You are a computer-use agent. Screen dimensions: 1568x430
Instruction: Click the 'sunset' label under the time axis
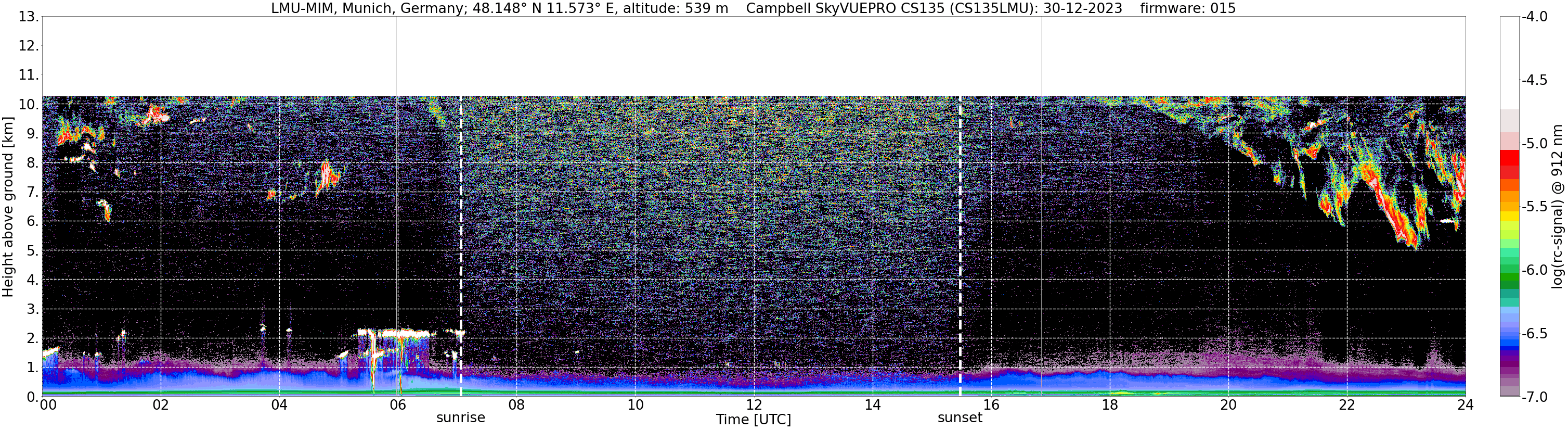pyautogui.click(x=960, y=418)
